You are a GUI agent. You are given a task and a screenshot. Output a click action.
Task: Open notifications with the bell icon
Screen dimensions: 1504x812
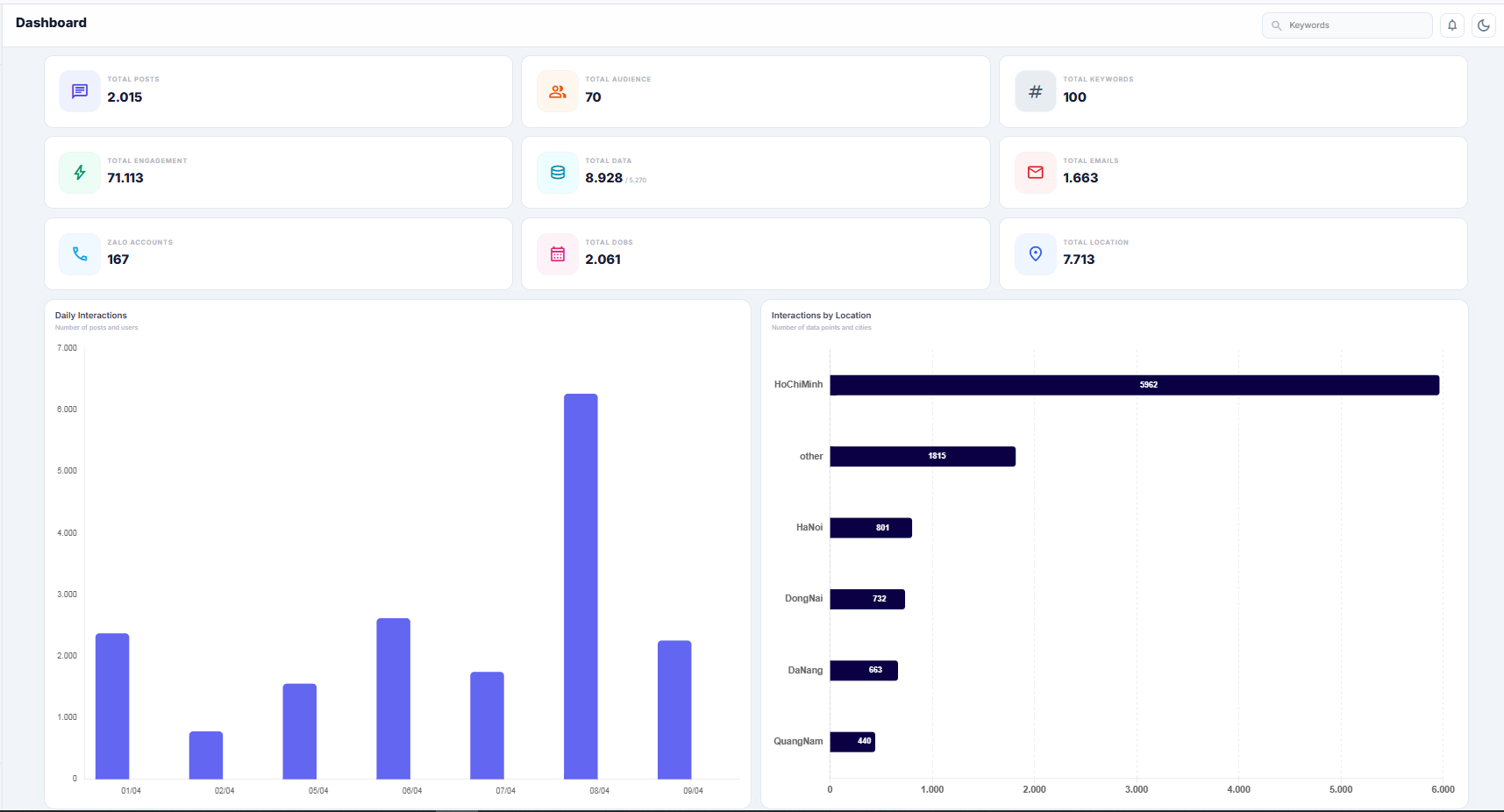(1452, 25)
